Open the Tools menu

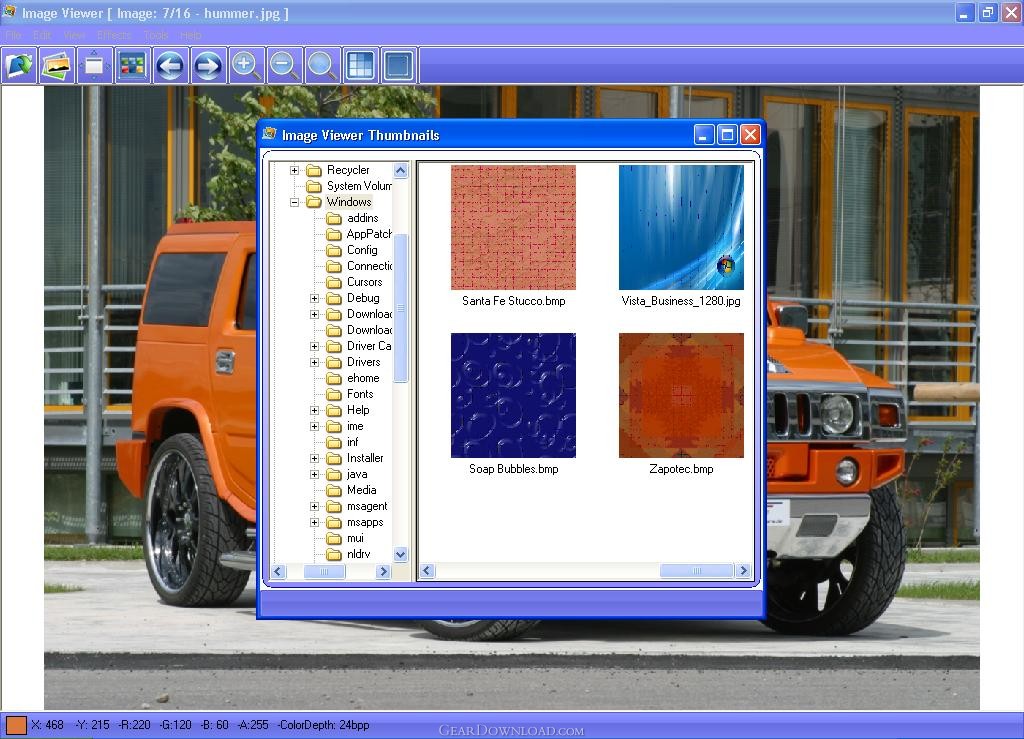pyautogui.click(x=156, y=35)
